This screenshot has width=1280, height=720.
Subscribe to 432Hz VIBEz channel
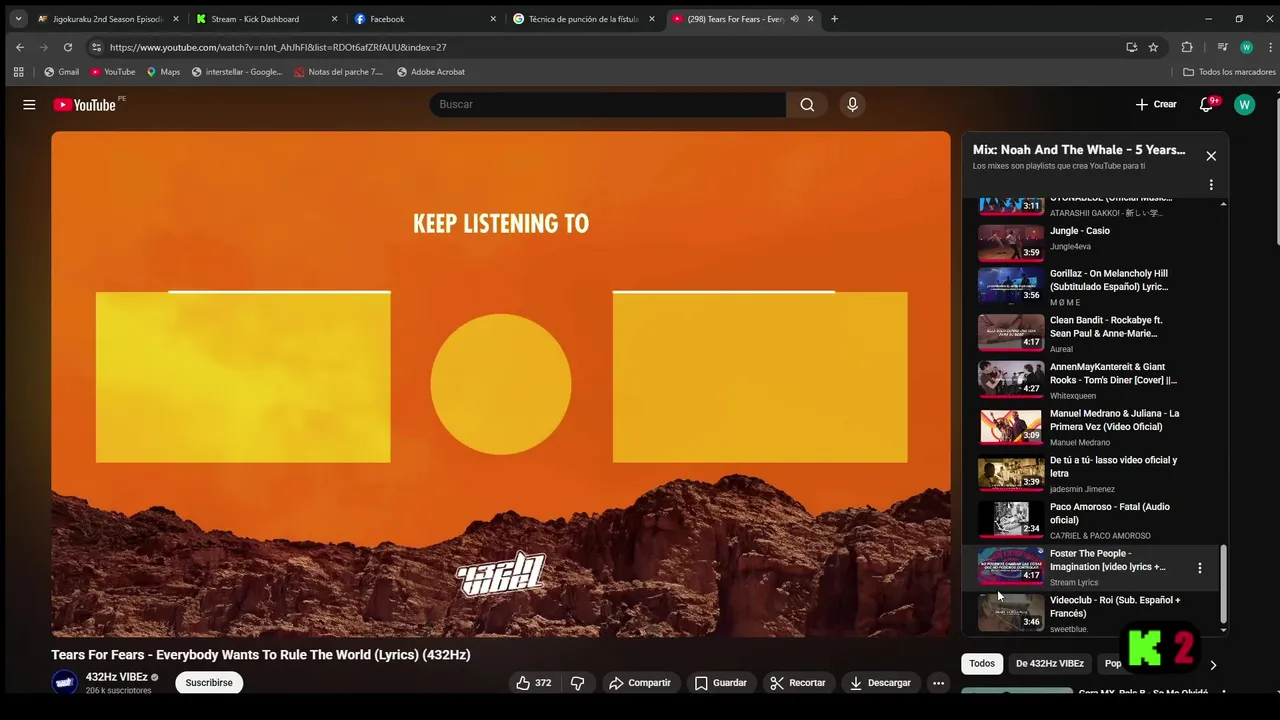[x=209, y=683]
